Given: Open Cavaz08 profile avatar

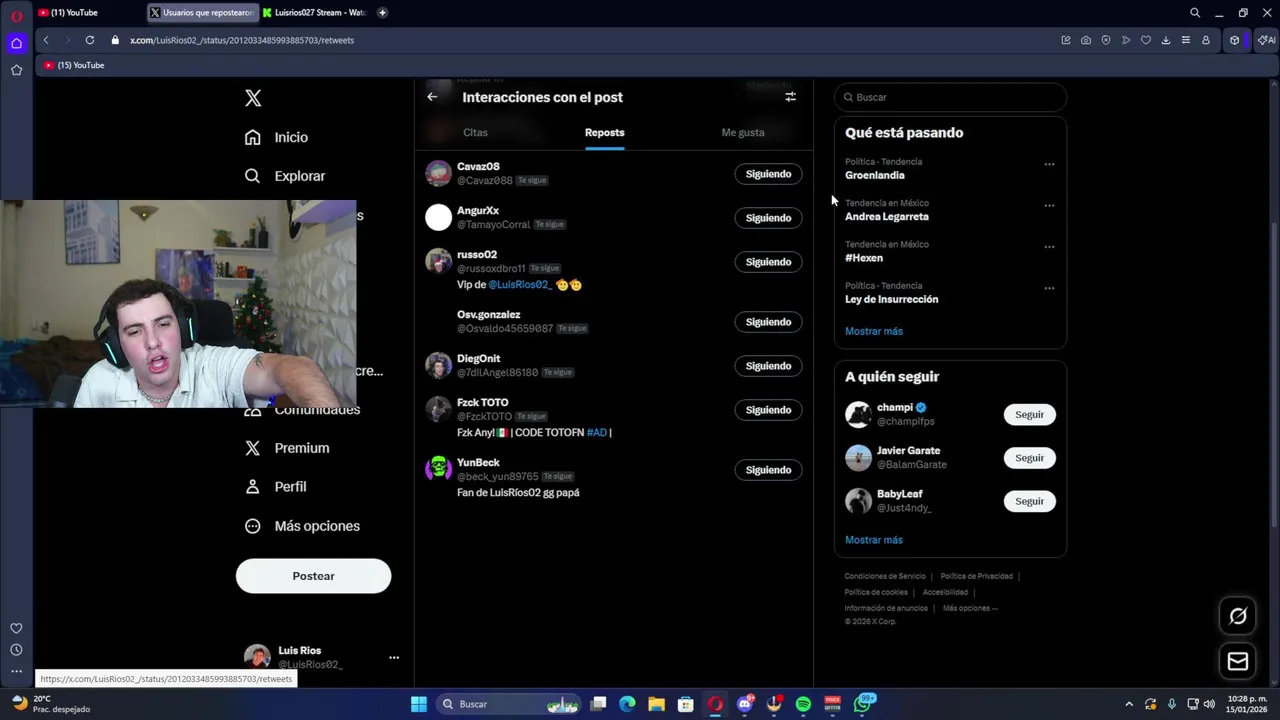Looking at the screenshot, I should (438, 173).
